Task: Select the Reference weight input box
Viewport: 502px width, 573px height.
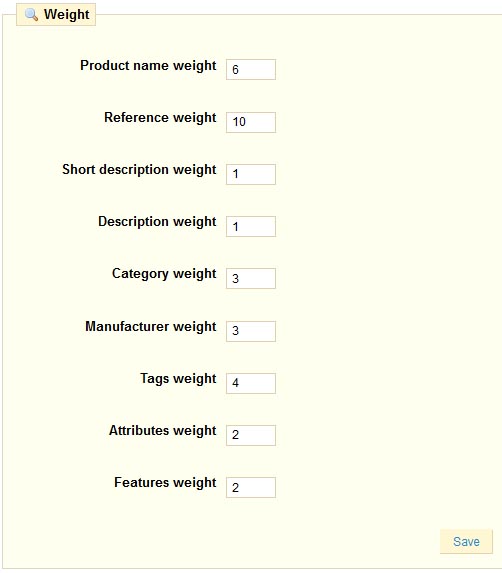Action: [x=251, y=122]
